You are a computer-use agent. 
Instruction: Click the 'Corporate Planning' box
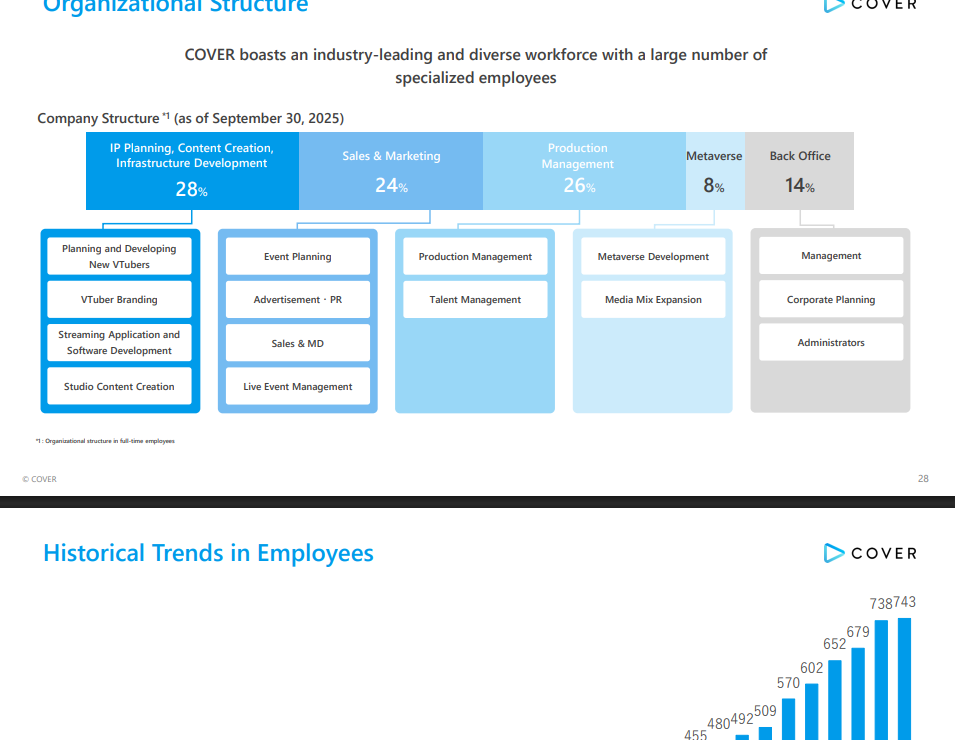click(x=831, y=299)
